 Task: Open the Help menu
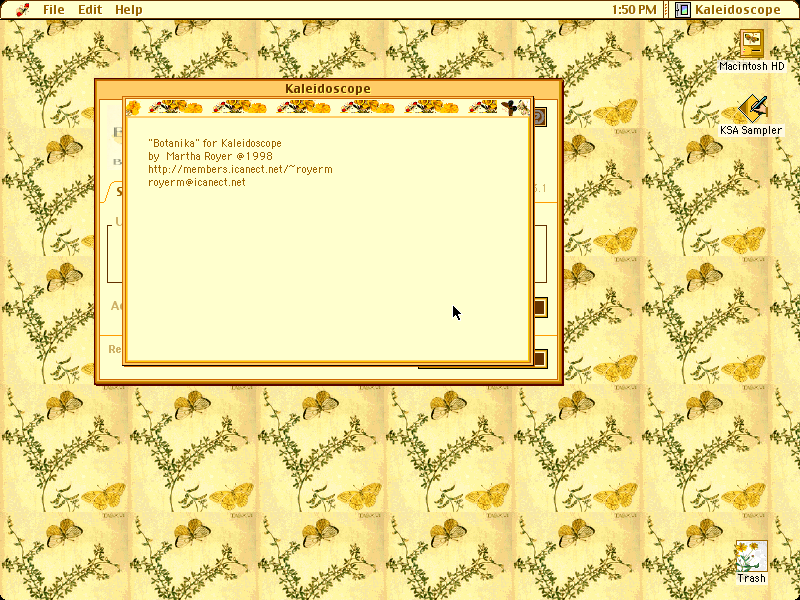(129, 10)
